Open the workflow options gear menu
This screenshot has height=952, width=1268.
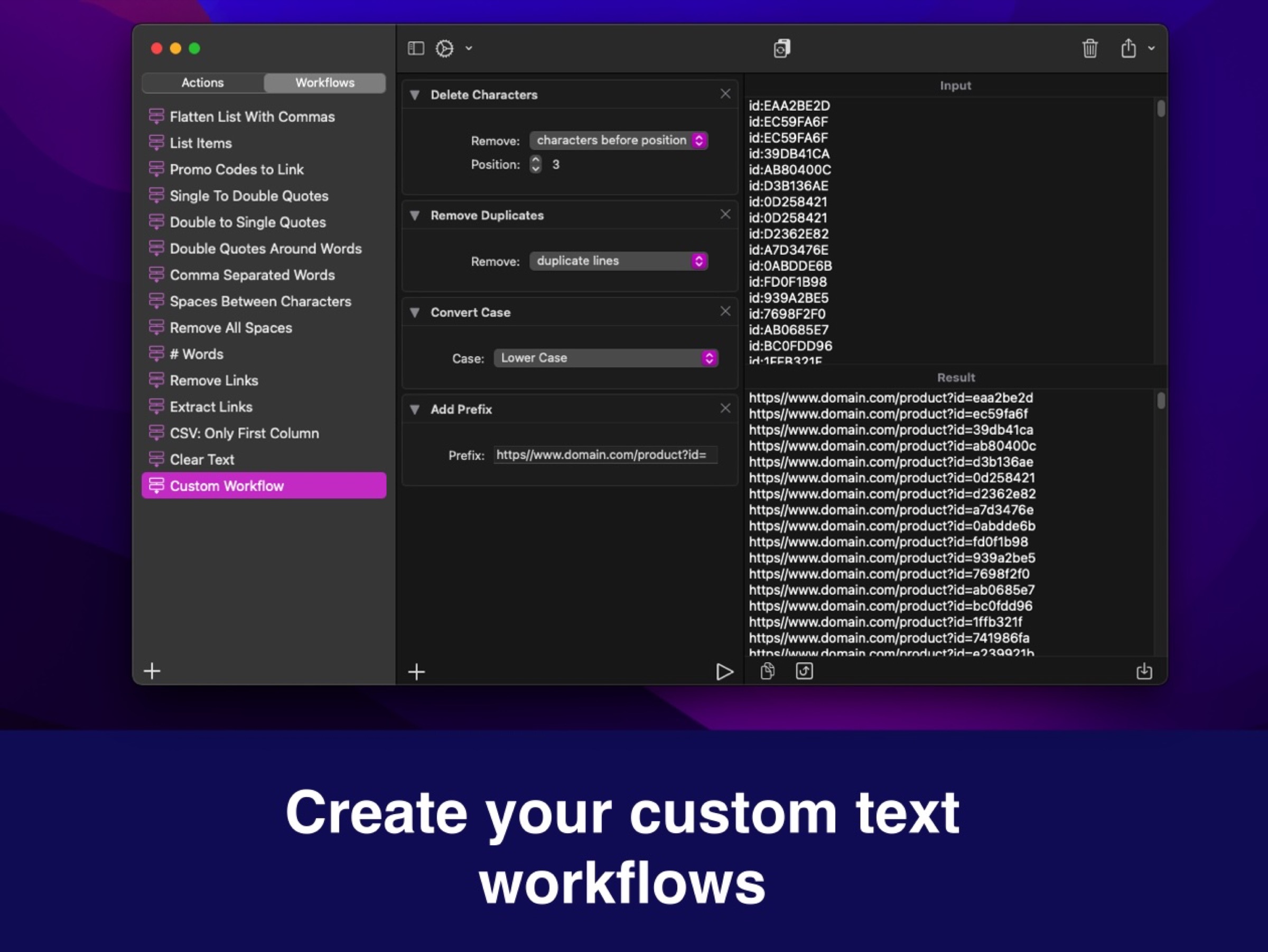pyautogui.click(x=445, y=49)
